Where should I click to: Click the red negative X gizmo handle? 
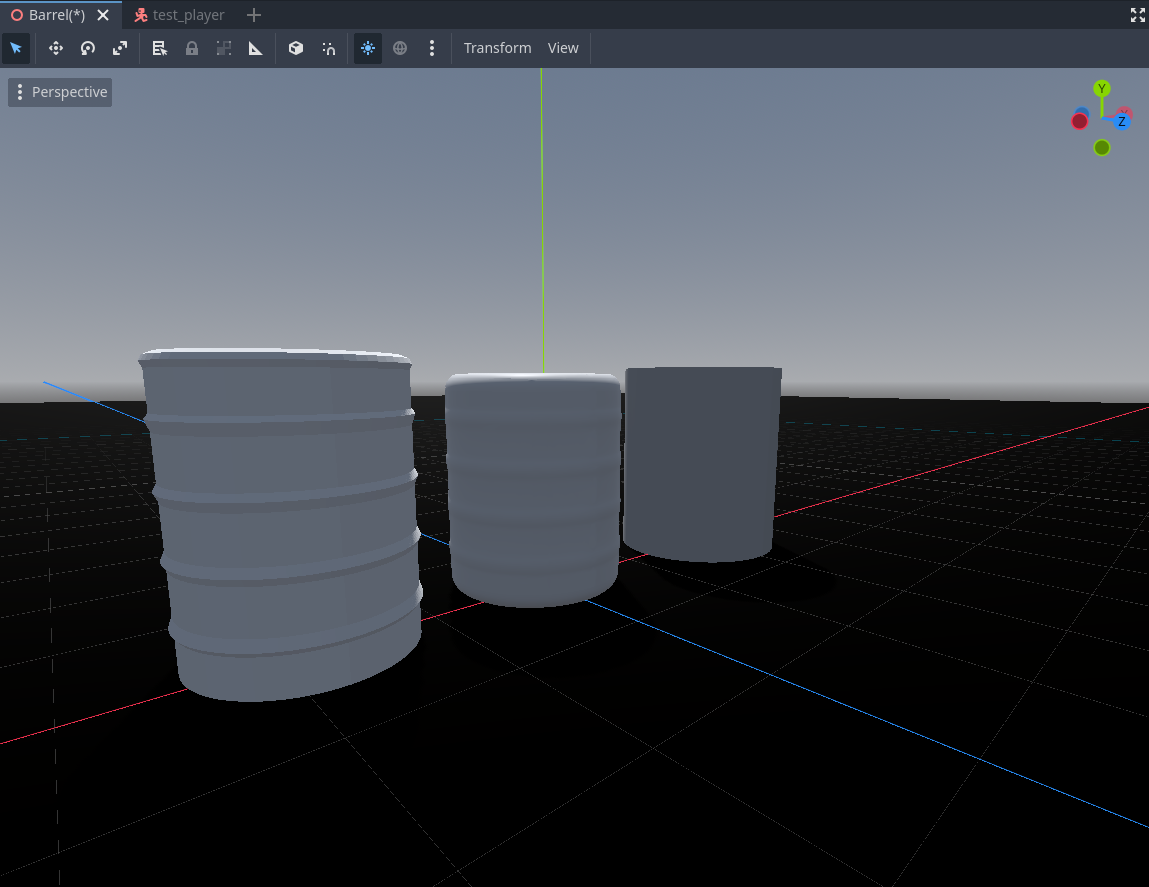coord(1079,122)
